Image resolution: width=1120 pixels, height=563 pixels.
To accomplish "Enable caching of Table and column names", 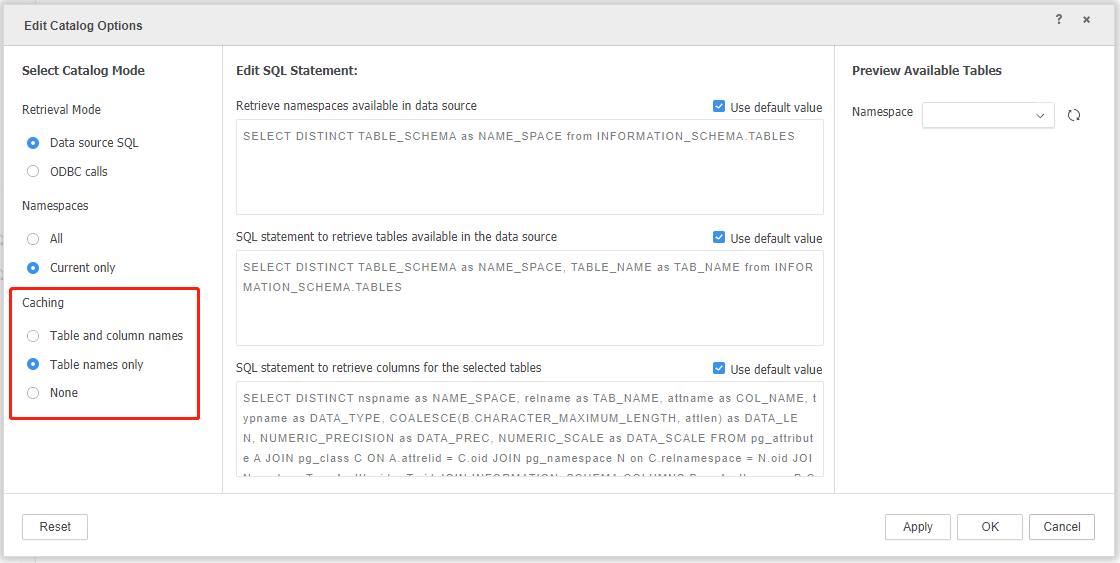I will 33,336.
